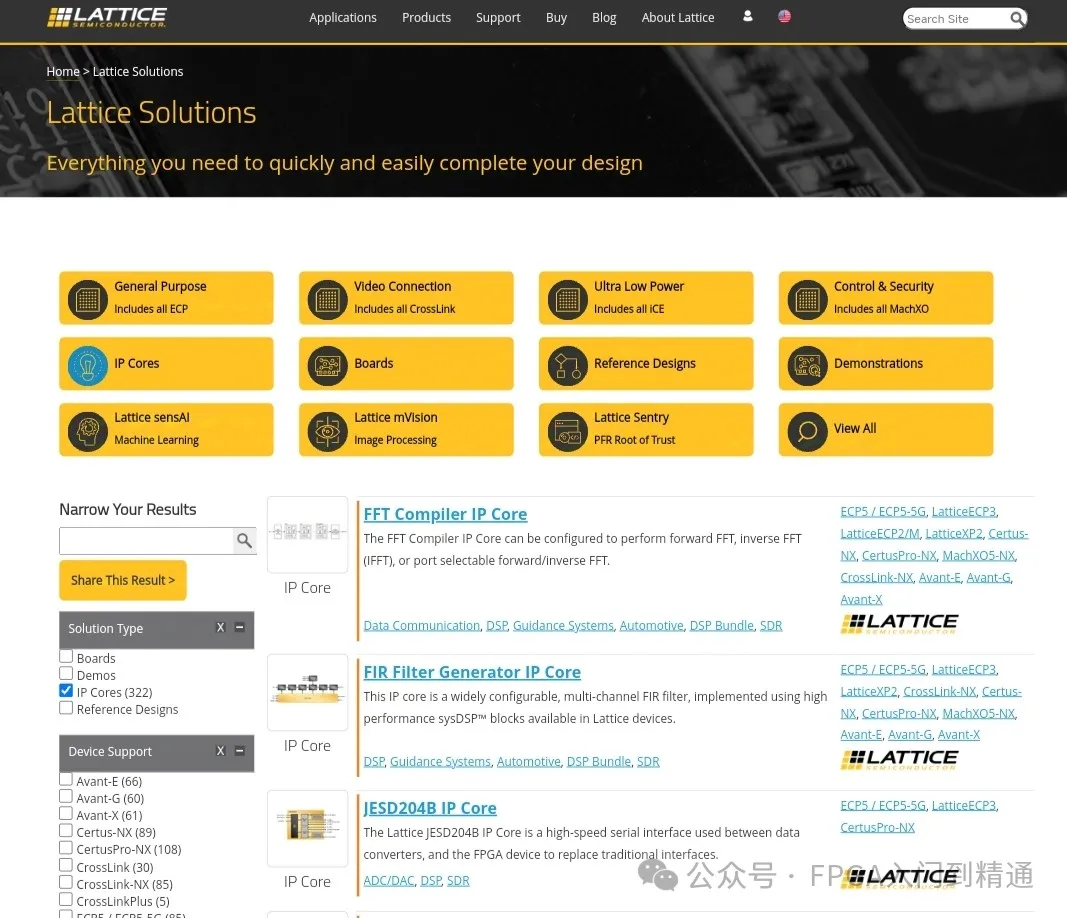Open the FFT Compiler IP Core link
This screenshot has width=1067, height=918.
point(445,514)
